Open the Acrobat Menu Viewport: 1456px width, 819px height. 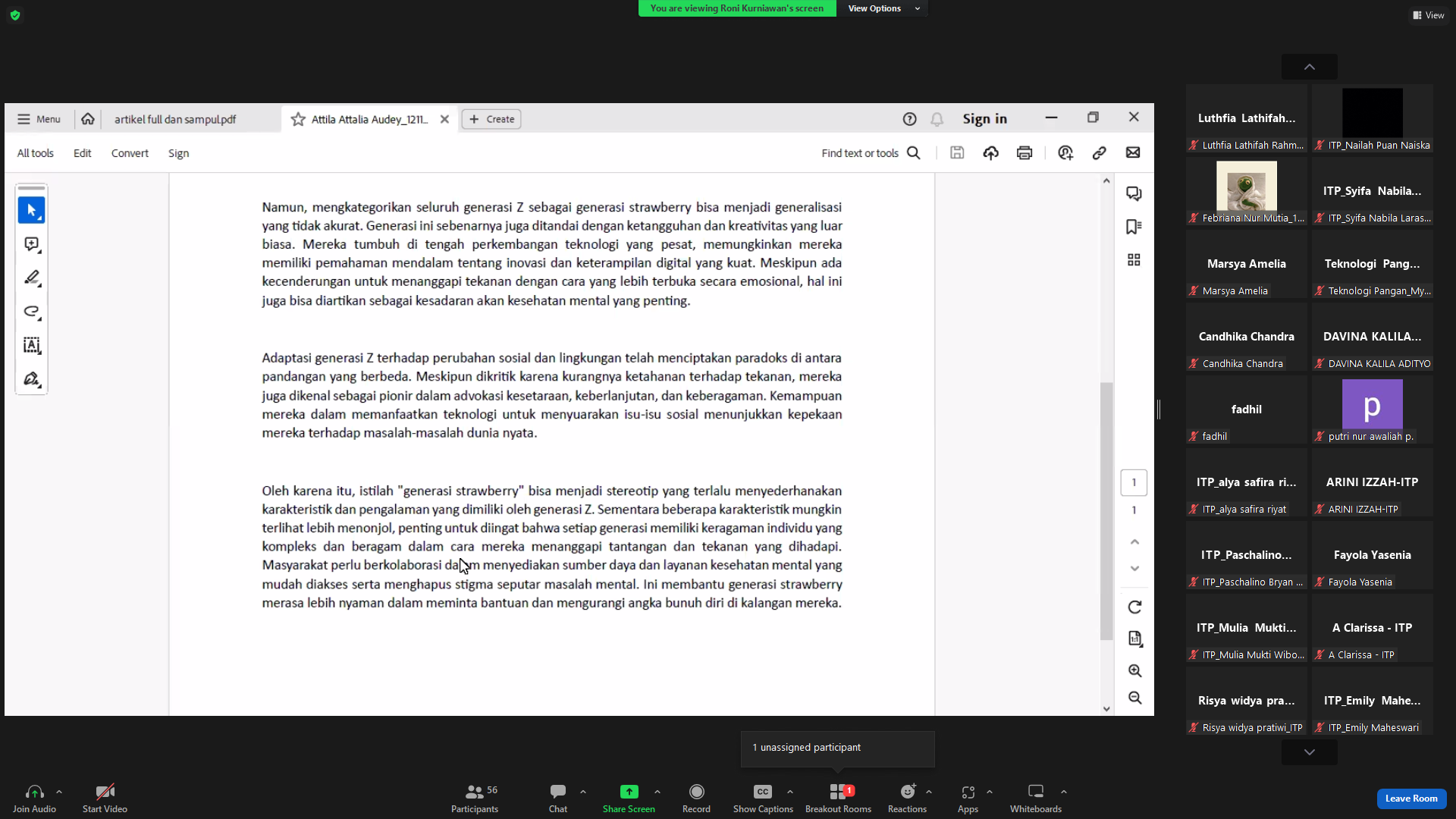(39, 119)
